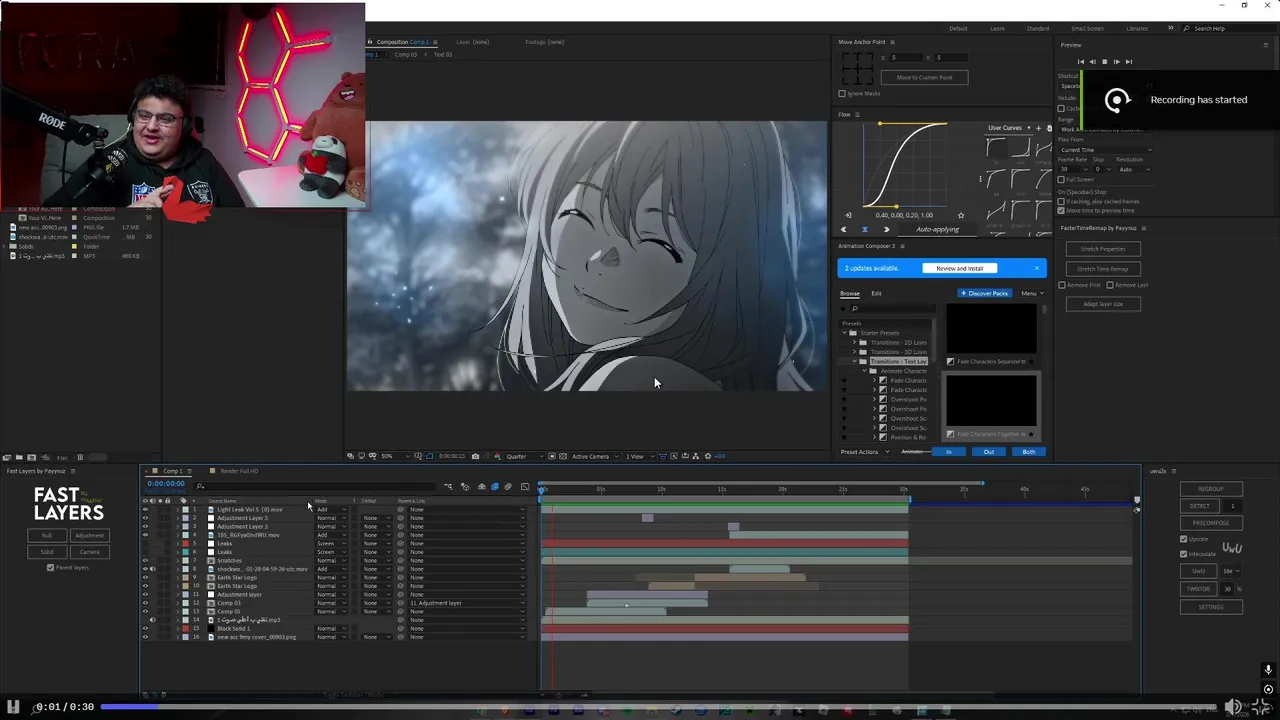Toggle Parent layers checkbox in Fast Layers

51,567
